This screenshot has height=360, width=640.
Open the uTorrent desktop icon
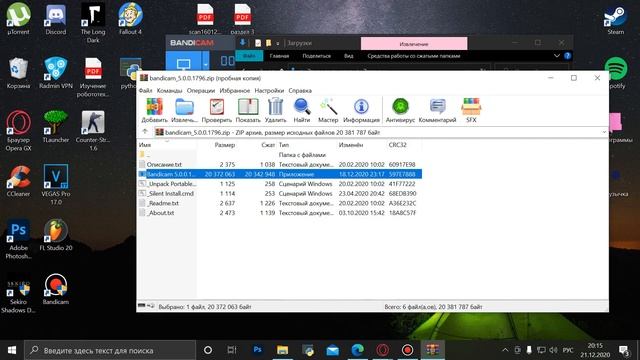(18, 19)
